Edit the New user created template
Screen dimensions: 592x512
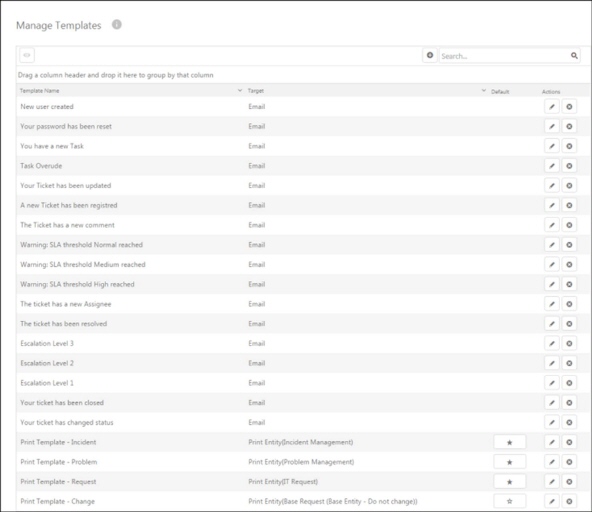552,107
